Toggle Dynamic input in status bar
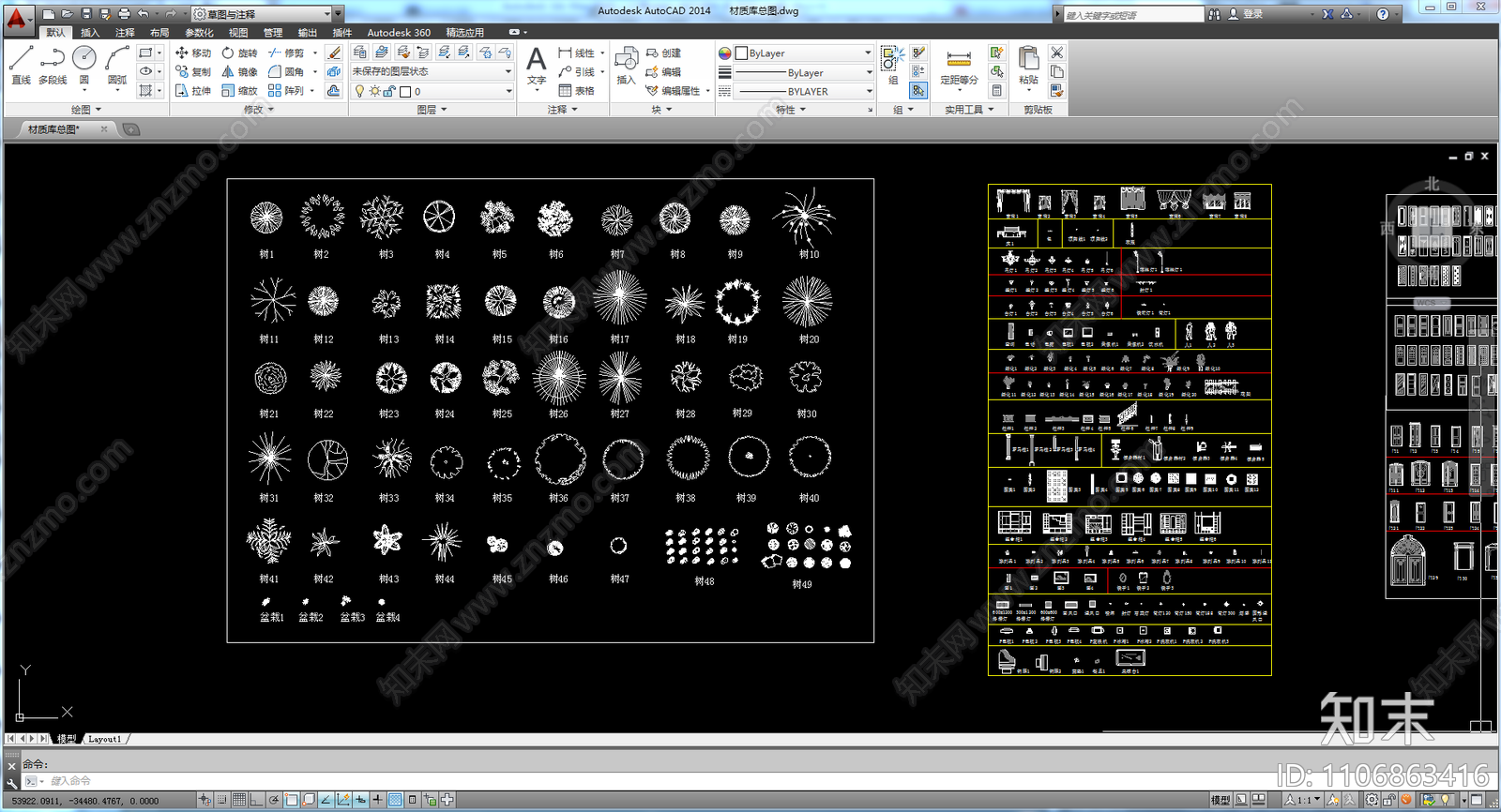1501x812 pixels. tap(360, 800)
